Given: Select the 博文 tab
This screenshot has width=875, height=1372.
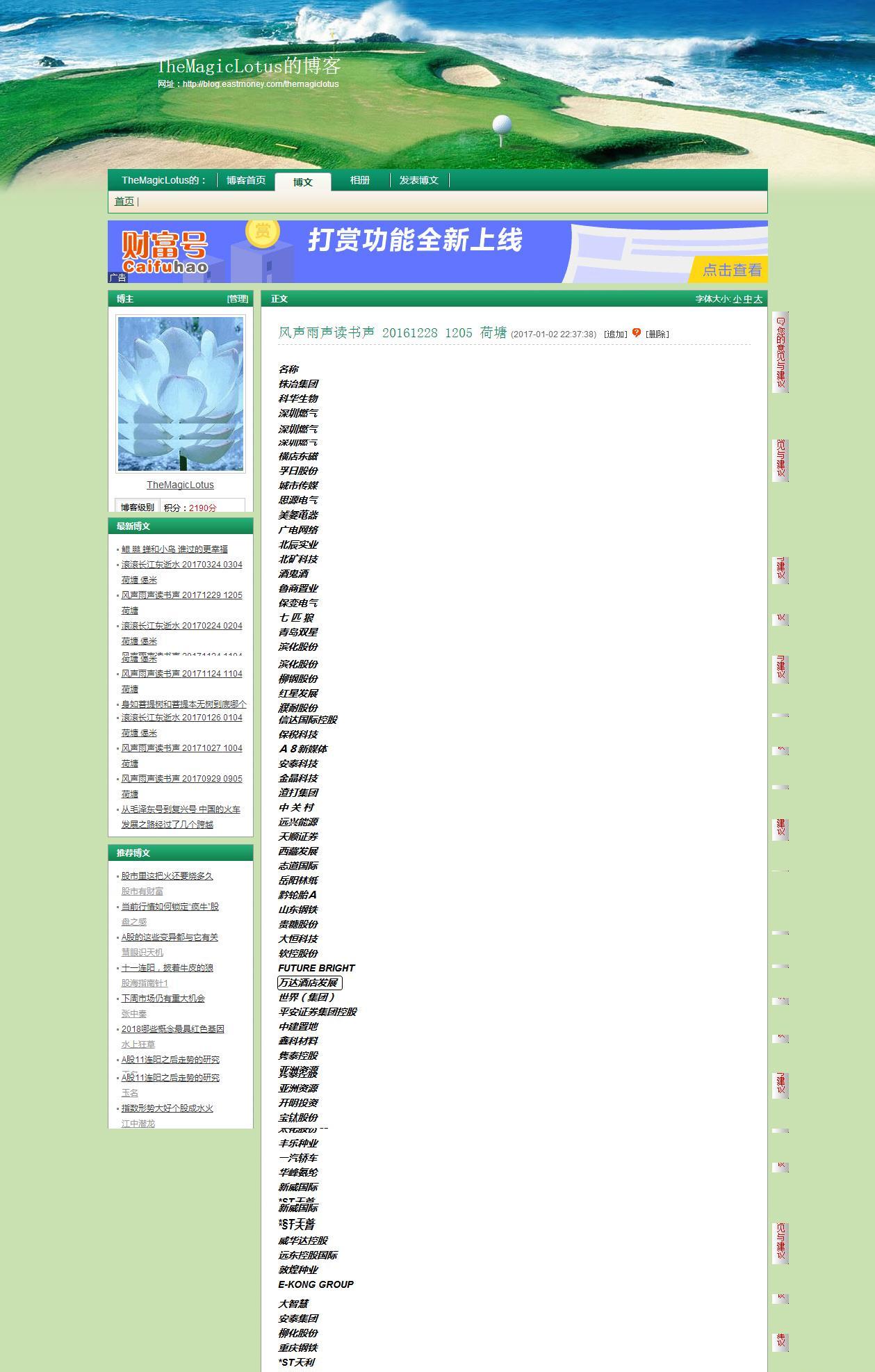Looking at the screenshot, I should pos(303,182).
